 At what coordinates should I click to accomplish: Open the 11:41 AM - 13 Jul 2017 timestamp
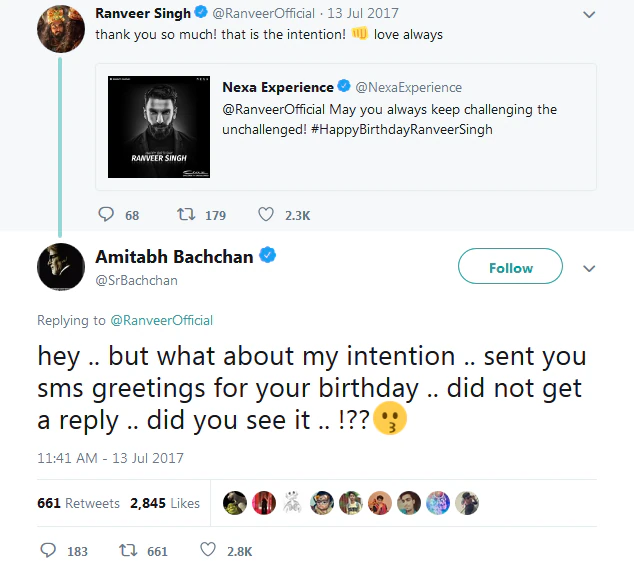[110, 459]
